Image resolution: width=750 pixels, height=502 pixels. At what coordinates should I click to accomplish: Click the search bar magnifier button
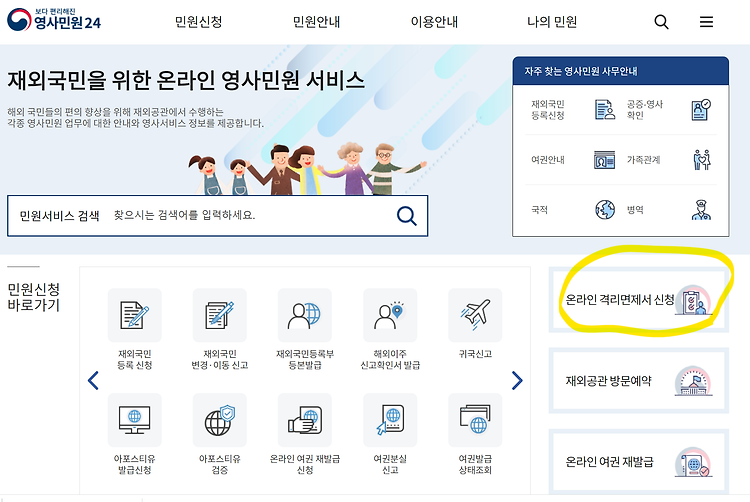click(x=407, y=216)
